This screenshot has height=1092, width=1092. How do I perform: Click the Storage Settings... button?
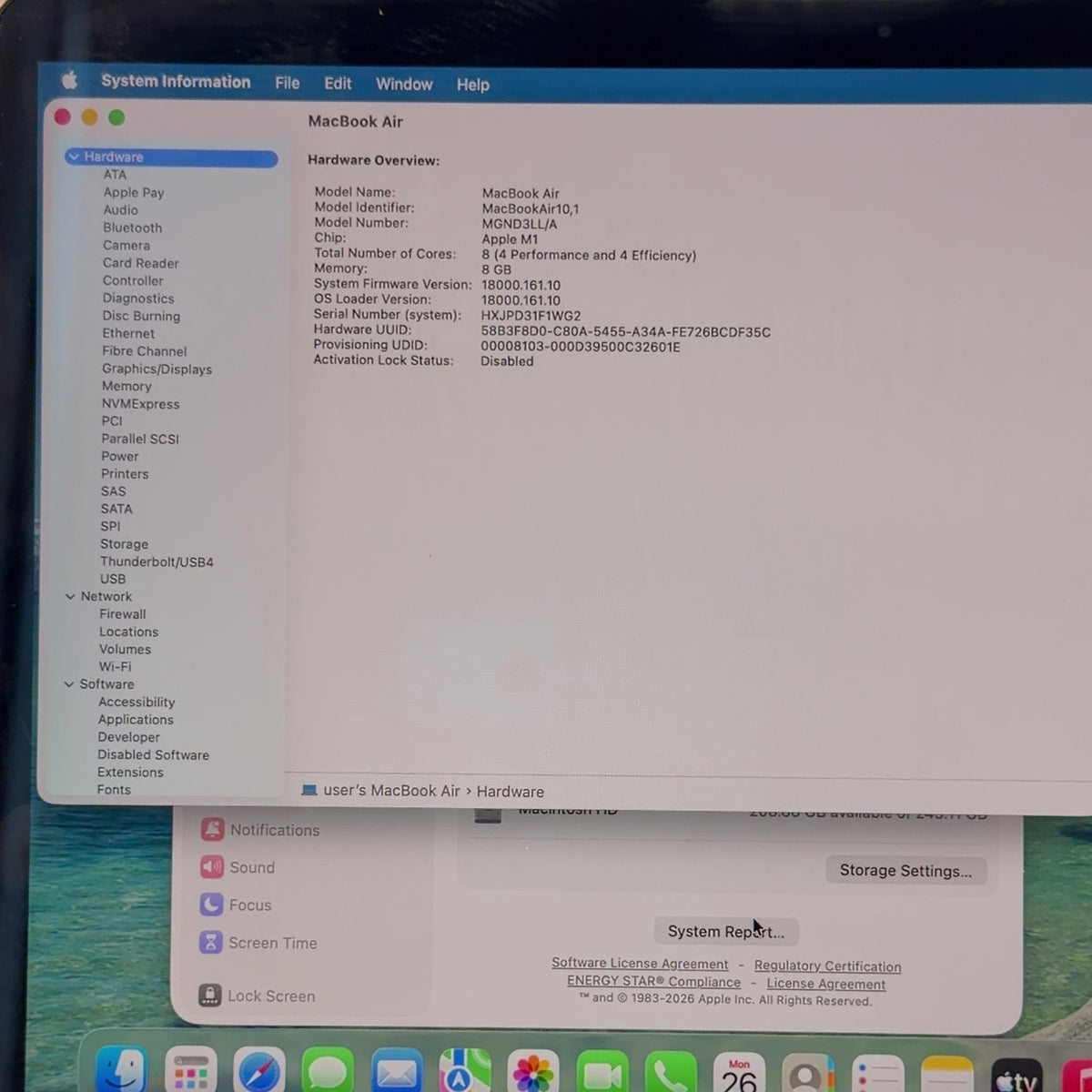point(905,871)
